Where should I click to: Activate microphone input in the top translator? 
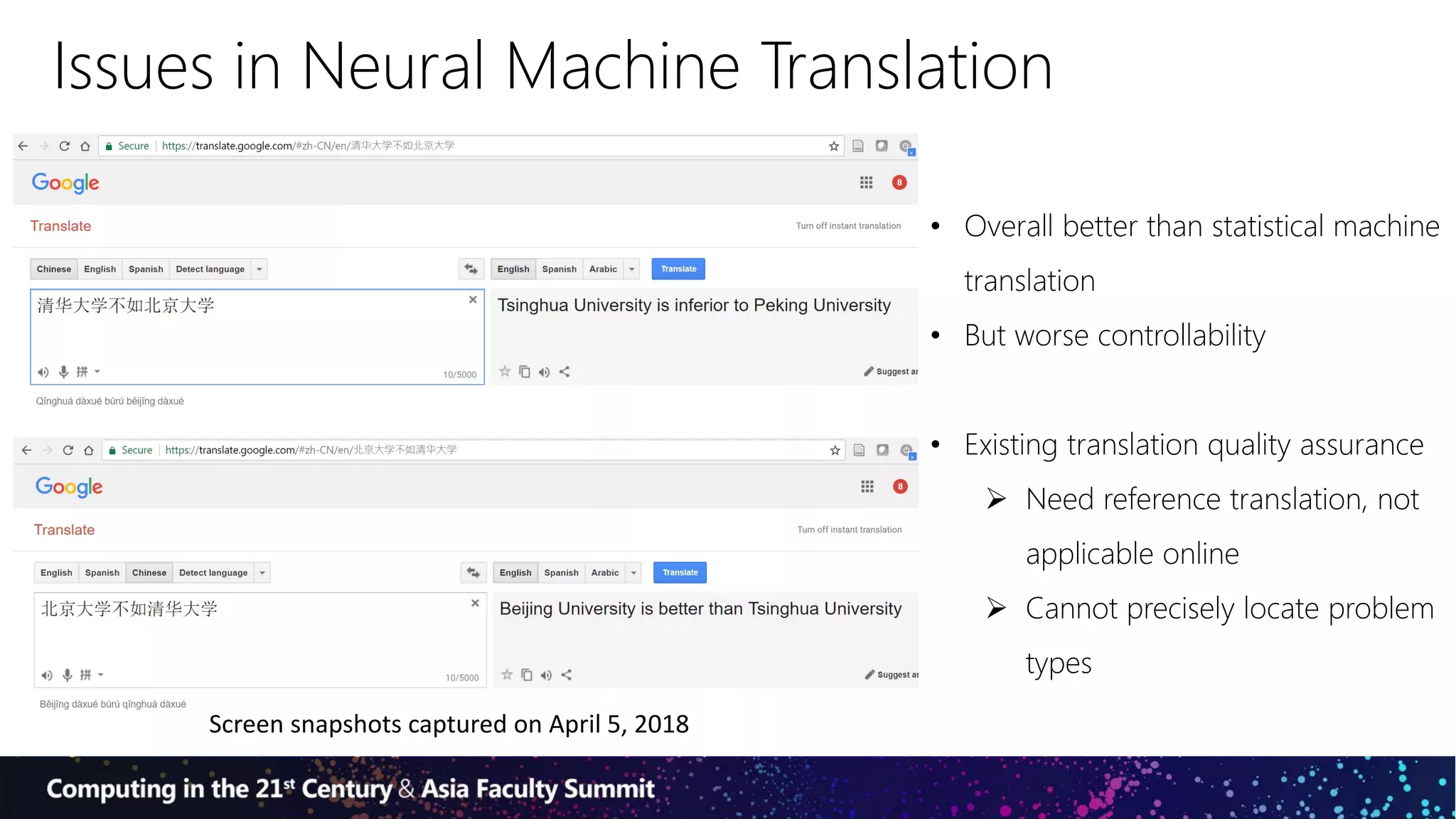click(63, 372)
